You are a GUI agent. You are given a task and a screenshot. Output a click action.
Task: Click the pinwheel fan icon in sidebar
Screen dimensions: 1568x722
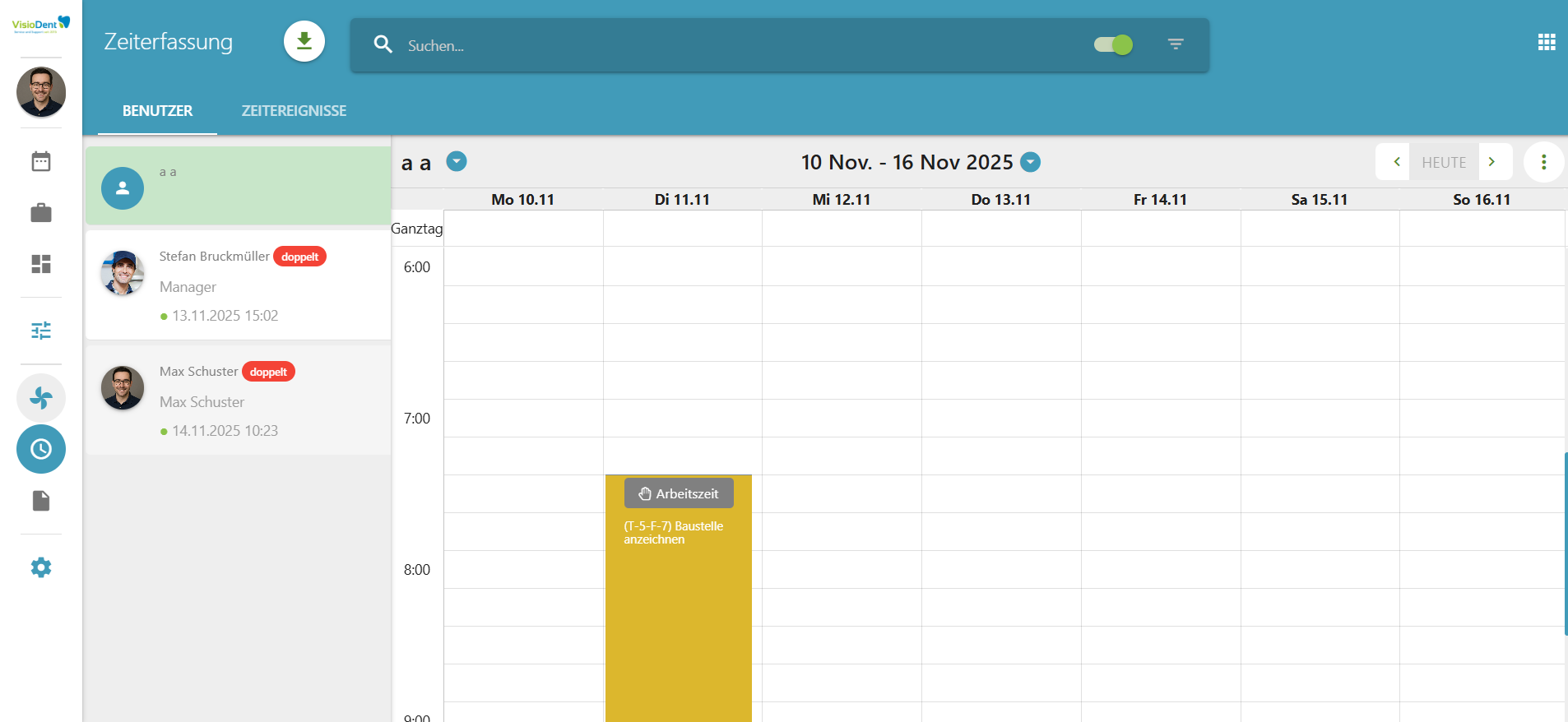41,398
